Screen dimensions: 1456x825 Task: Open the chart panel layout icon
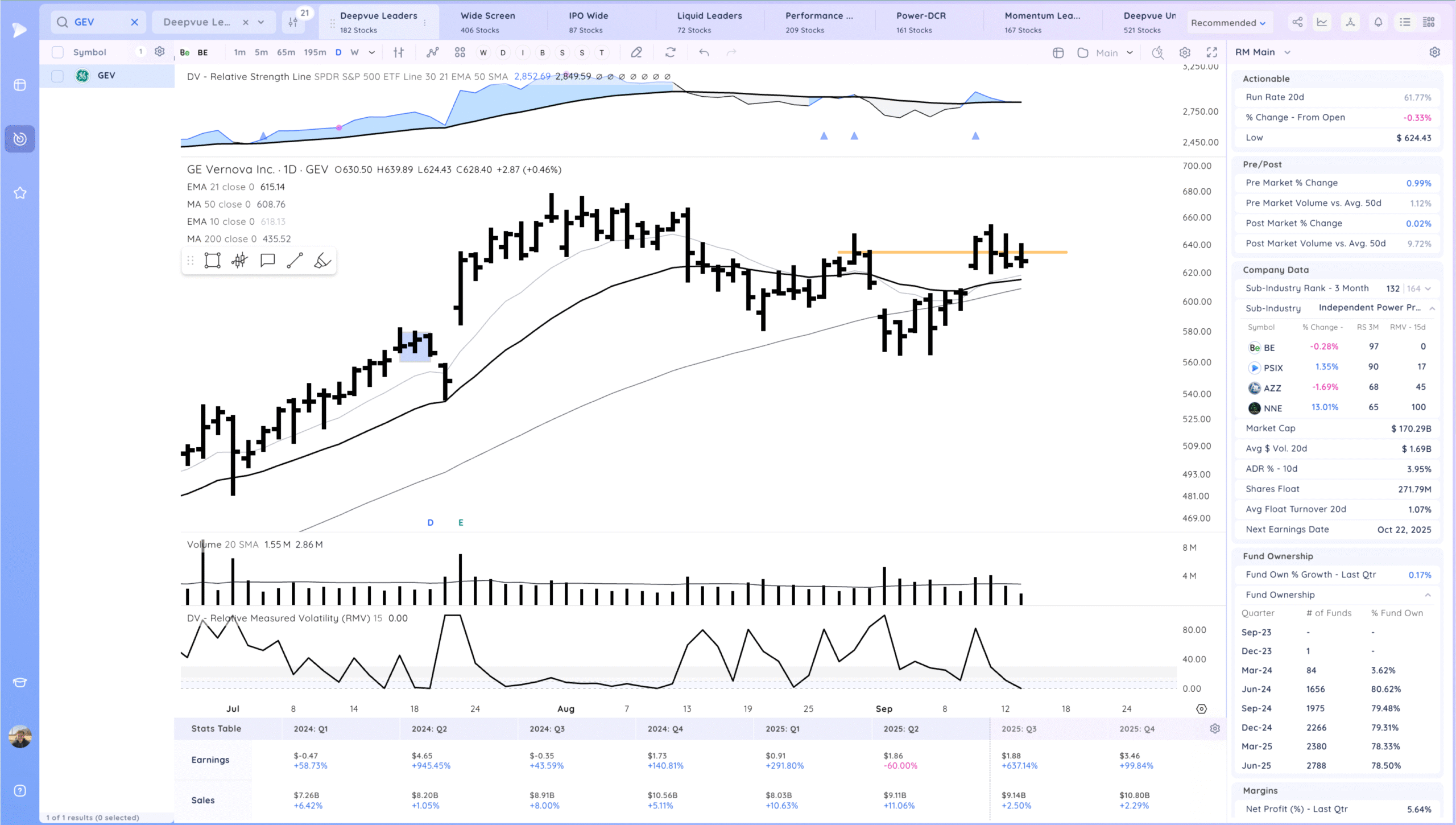point(1058,53)
